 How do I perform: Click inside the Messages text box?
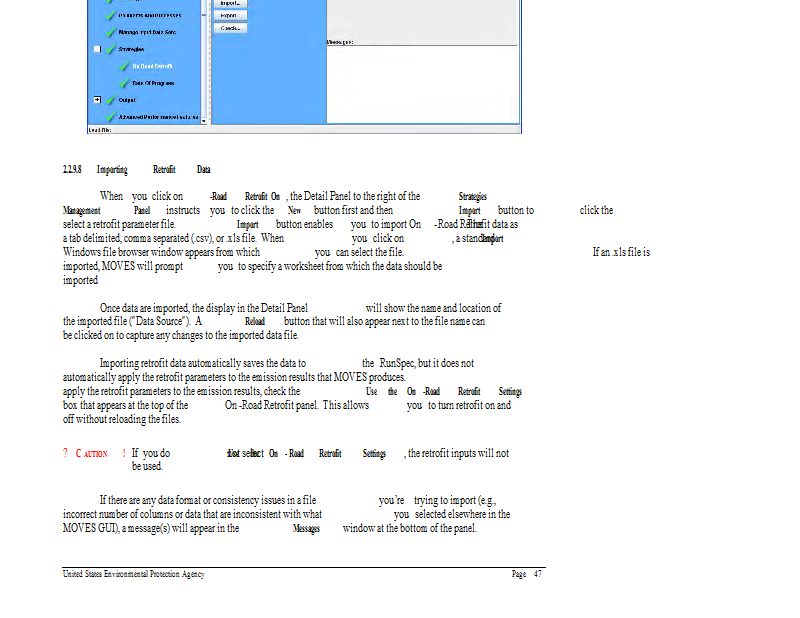point(420,85)
